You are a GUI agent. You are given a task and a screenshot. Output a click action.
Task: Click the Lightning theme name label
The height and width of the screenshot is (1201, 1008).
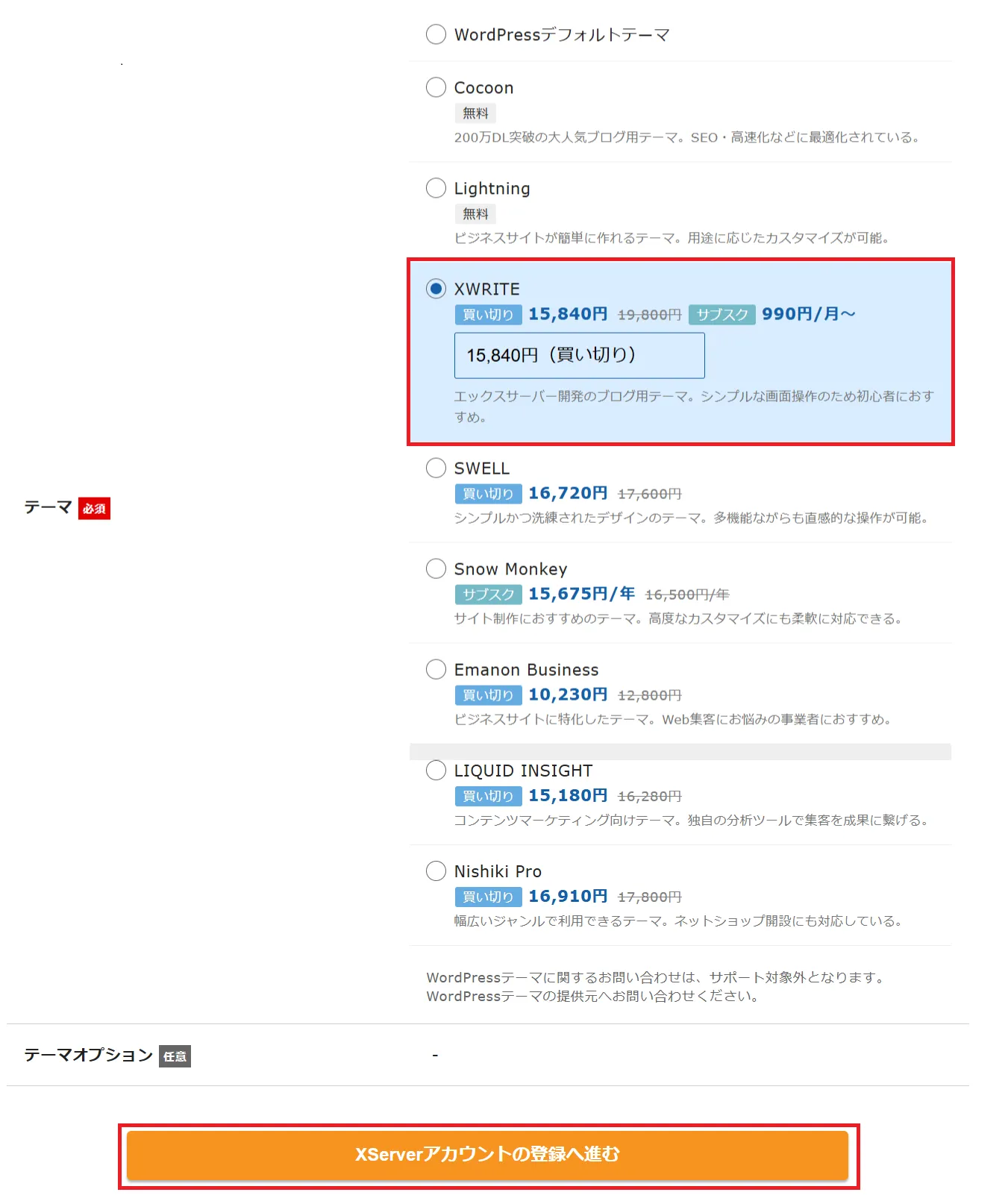pos(492,189)
